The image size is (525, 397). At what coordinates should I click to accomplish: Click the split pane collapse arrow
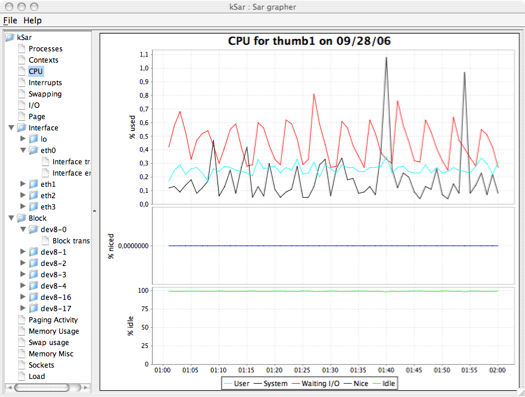coord(95,211)
